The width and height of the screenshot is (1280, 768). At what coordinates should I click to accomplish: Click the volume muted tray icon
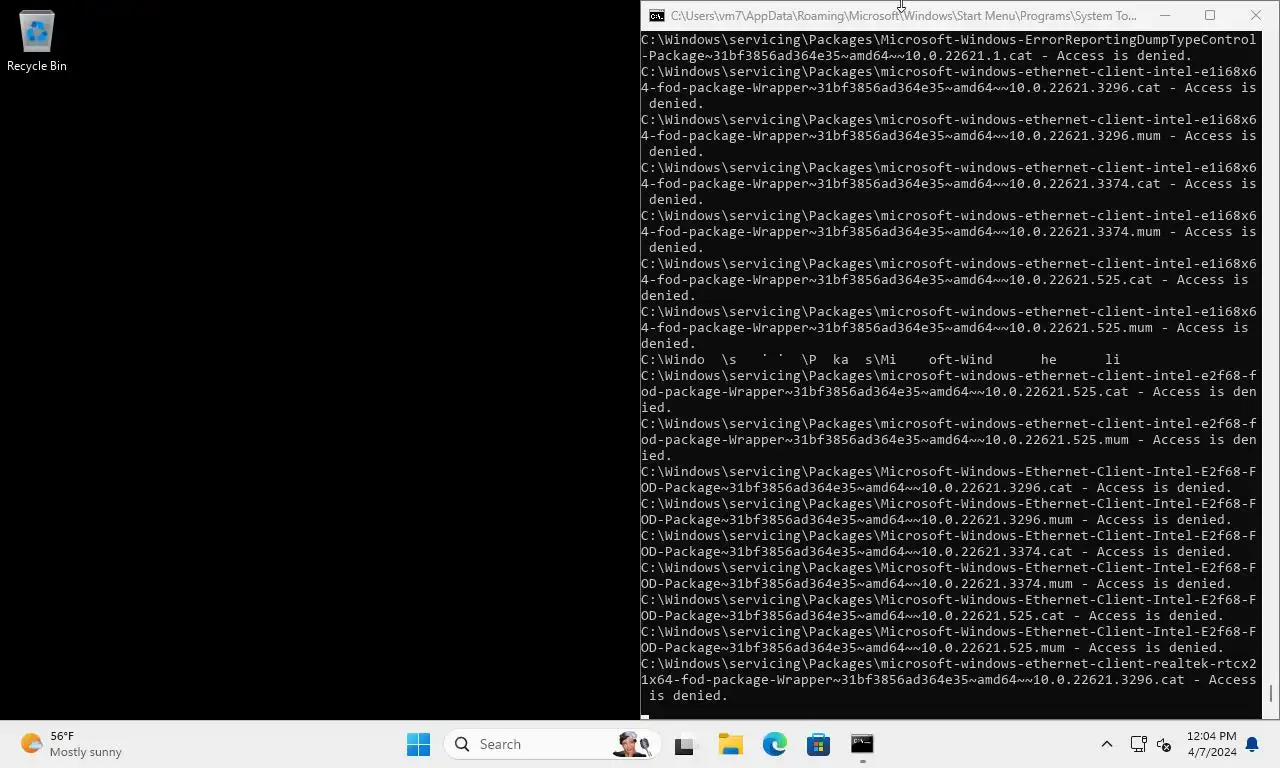tap(1164, 744)
